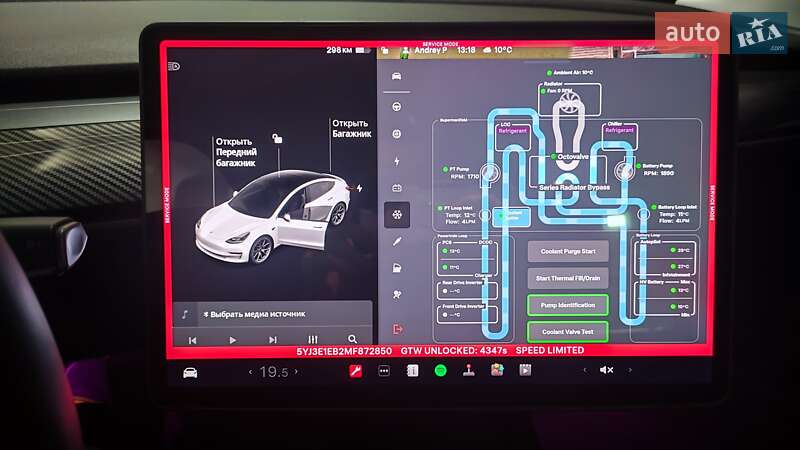800x450 pixels.
Task: Tap the headlights indicator icon
Action: click(x=174, y=66)
